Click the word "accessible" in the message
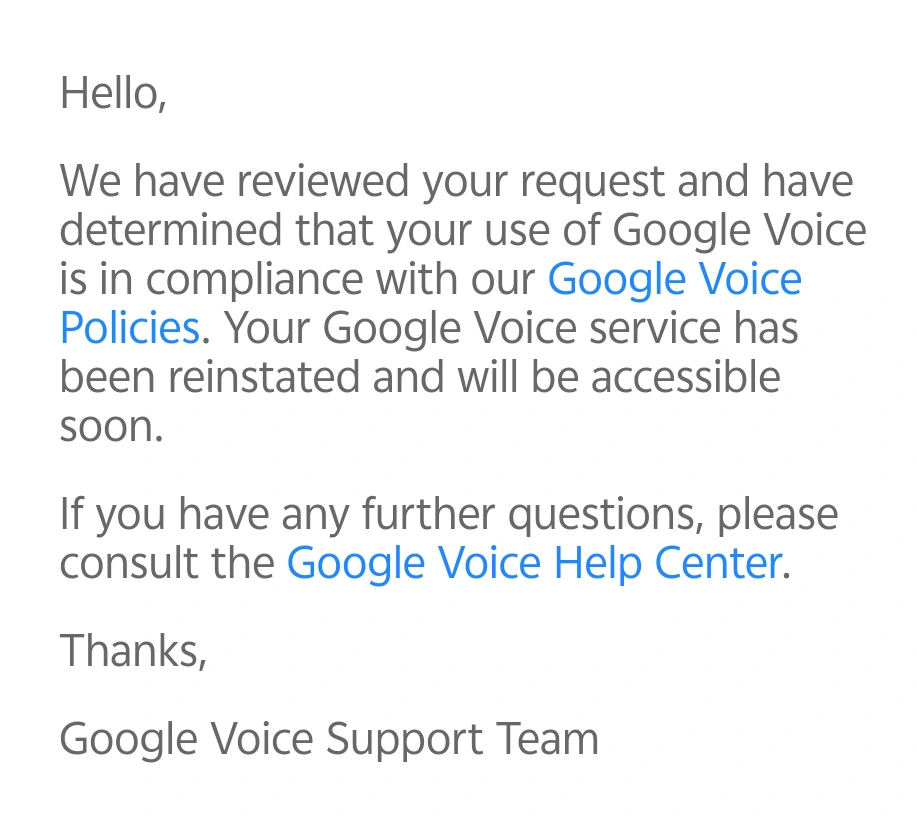The image size is (917, 820). pyautogui.click(x=684, y=378)
